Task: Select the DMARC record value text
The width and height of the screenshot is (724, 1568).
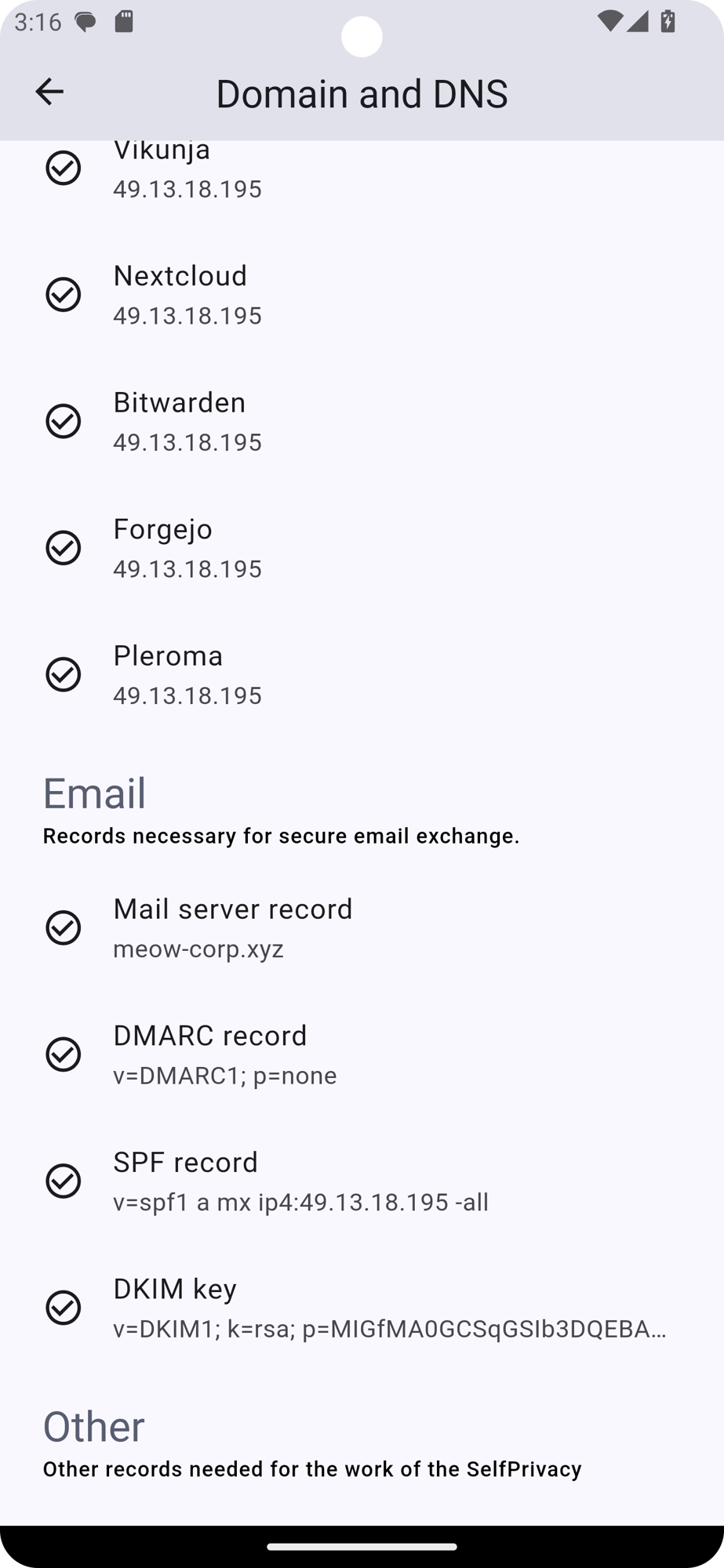Action: pos(224,1076)
